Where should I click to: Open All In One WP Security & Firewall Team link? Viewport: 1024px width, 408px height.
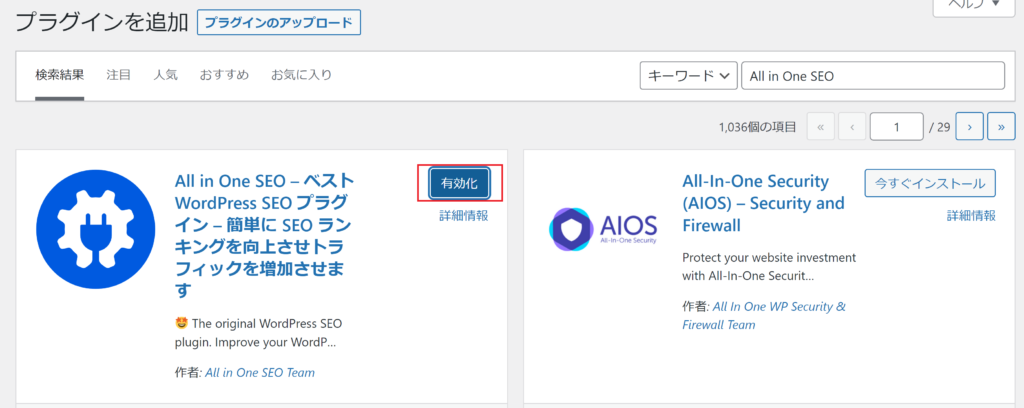(x=764, y=315)
